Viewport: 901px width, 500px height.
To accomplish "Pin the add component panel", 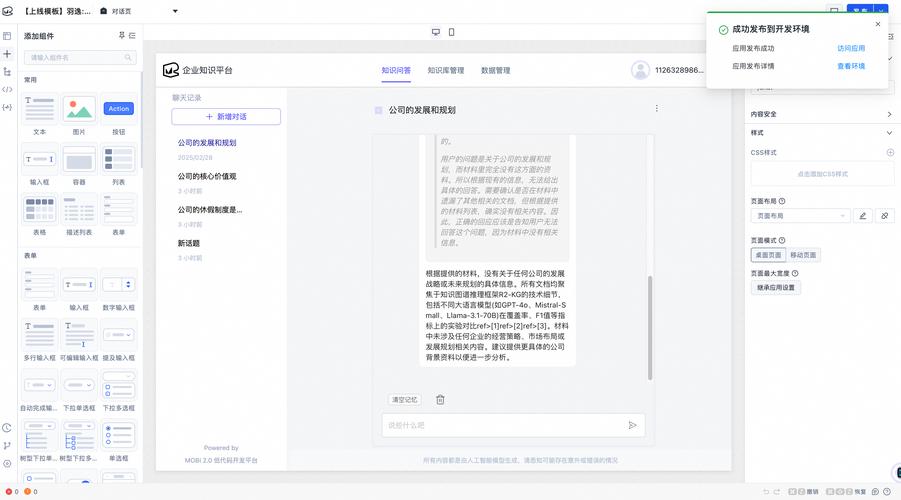I will point(122,36).
